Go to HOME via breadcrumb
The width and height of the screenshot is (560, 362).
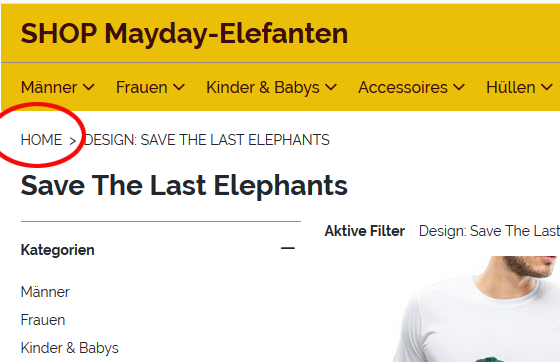coord(41,140)
